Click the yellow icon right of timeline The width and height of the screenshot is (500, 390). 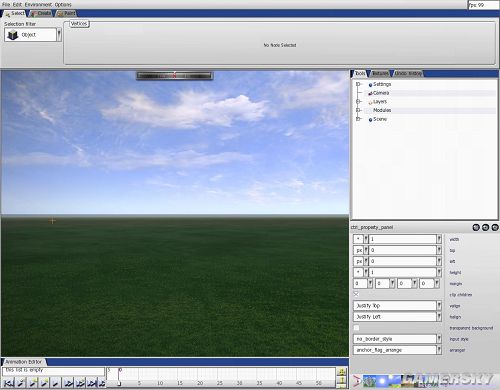(342, 372)
